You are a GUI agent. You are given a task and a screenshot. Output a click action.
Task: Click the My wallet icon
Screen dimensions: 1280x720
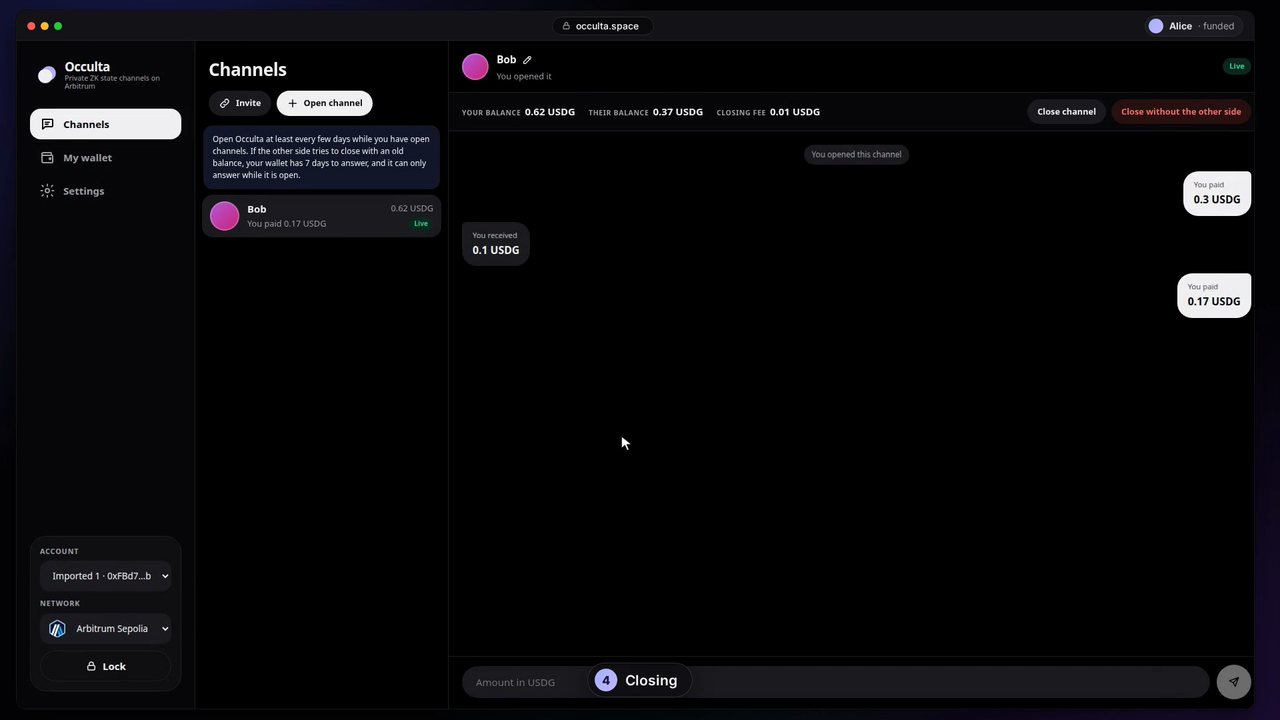pyautogui.click(x=47, y=158)
